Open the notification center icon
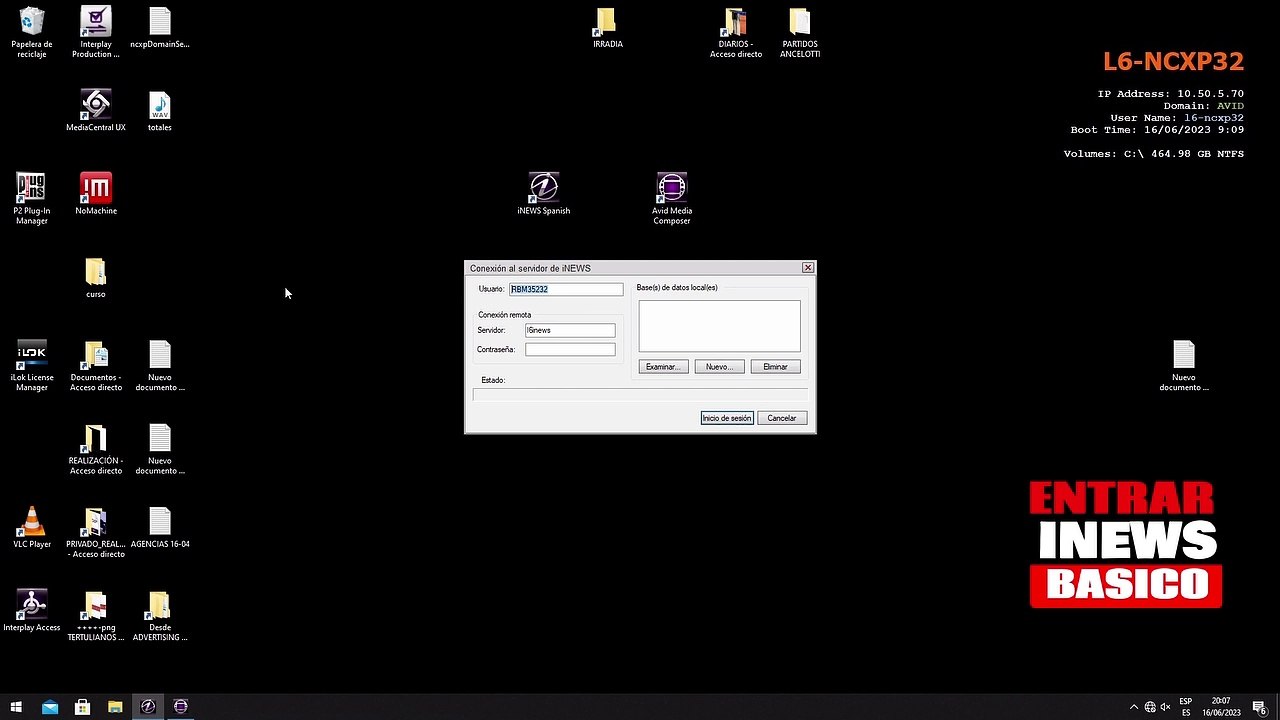Image resolution: width=1280 pixels, height=720 pixels. 1260,707
